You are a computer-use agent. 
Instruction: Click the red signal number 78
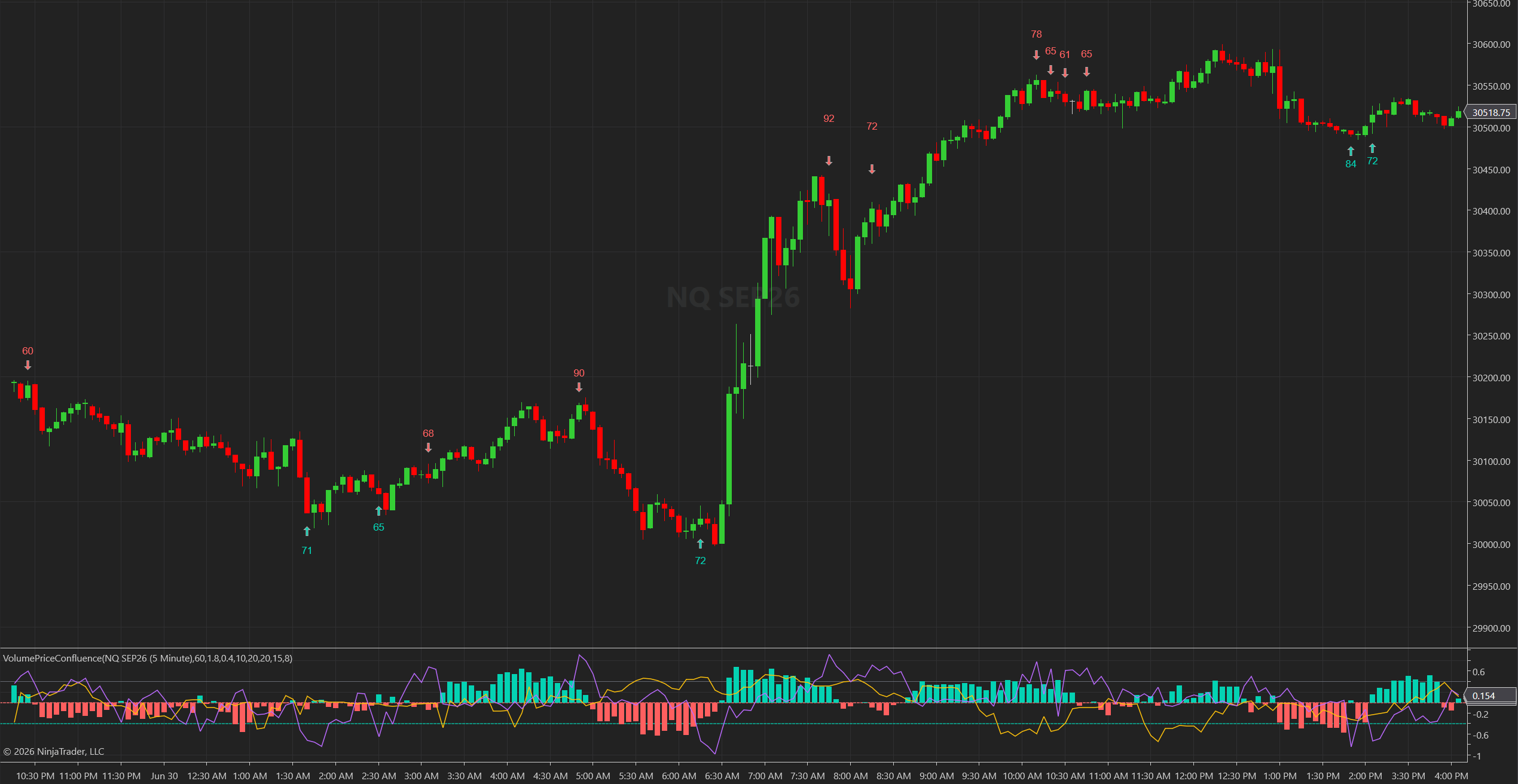pos(1036,34)
